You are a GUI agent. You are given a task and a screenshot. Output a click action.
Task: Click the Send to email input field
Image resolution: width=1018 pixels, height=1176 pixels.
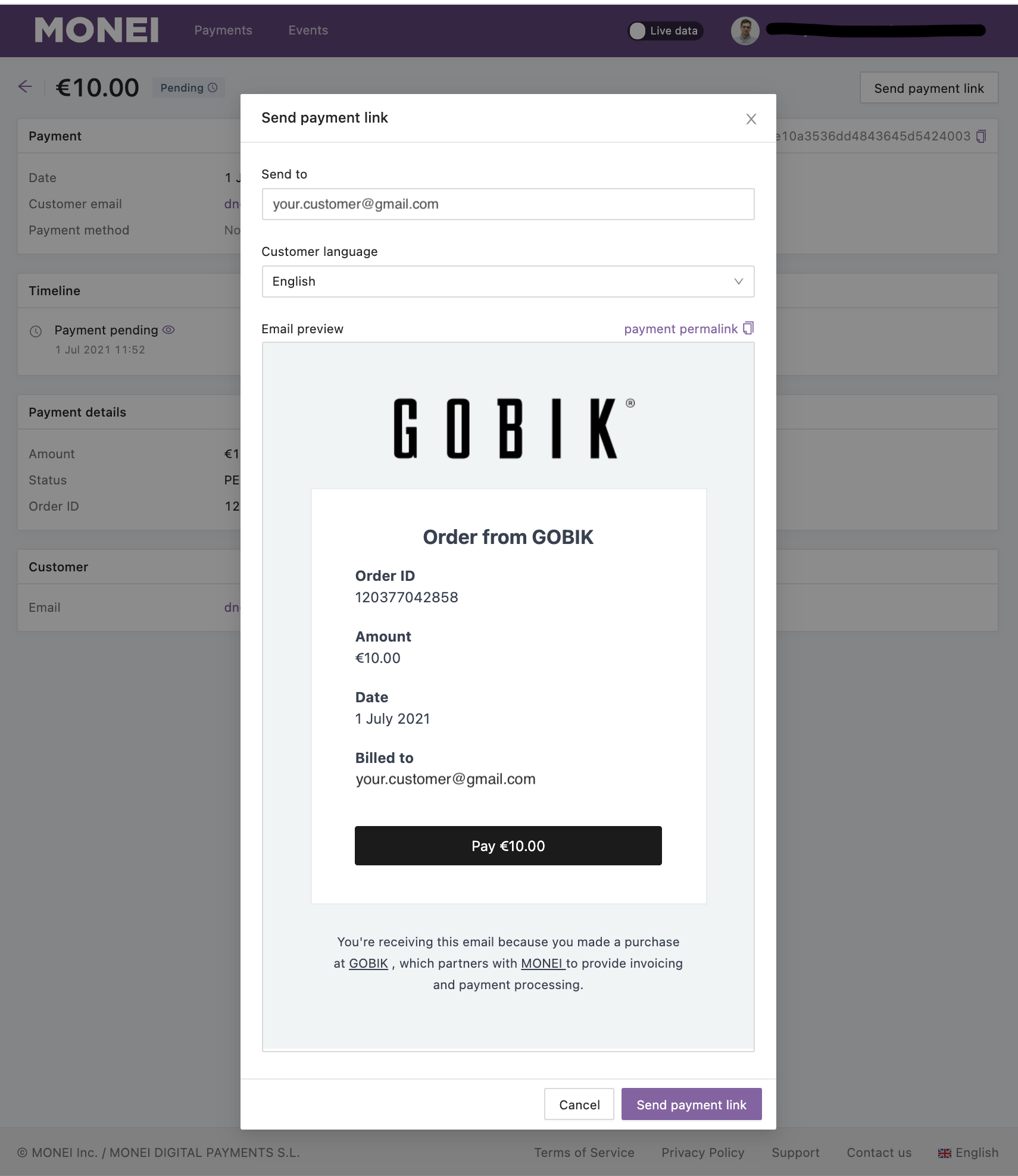[508, 204]
